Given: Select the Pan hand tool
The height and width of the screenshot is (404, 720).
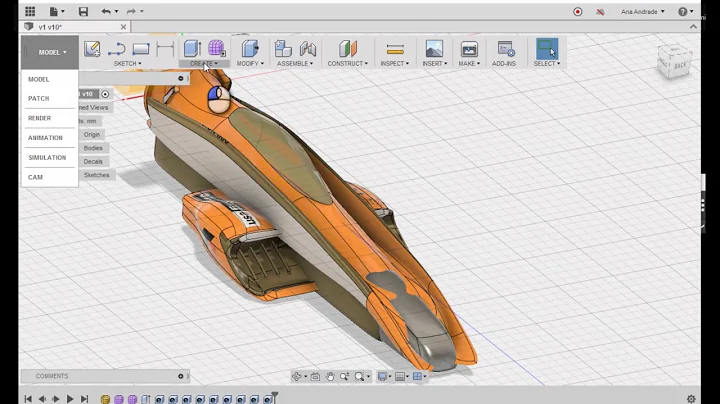Looking at the screenshot, I should click(x=330, y=376).
